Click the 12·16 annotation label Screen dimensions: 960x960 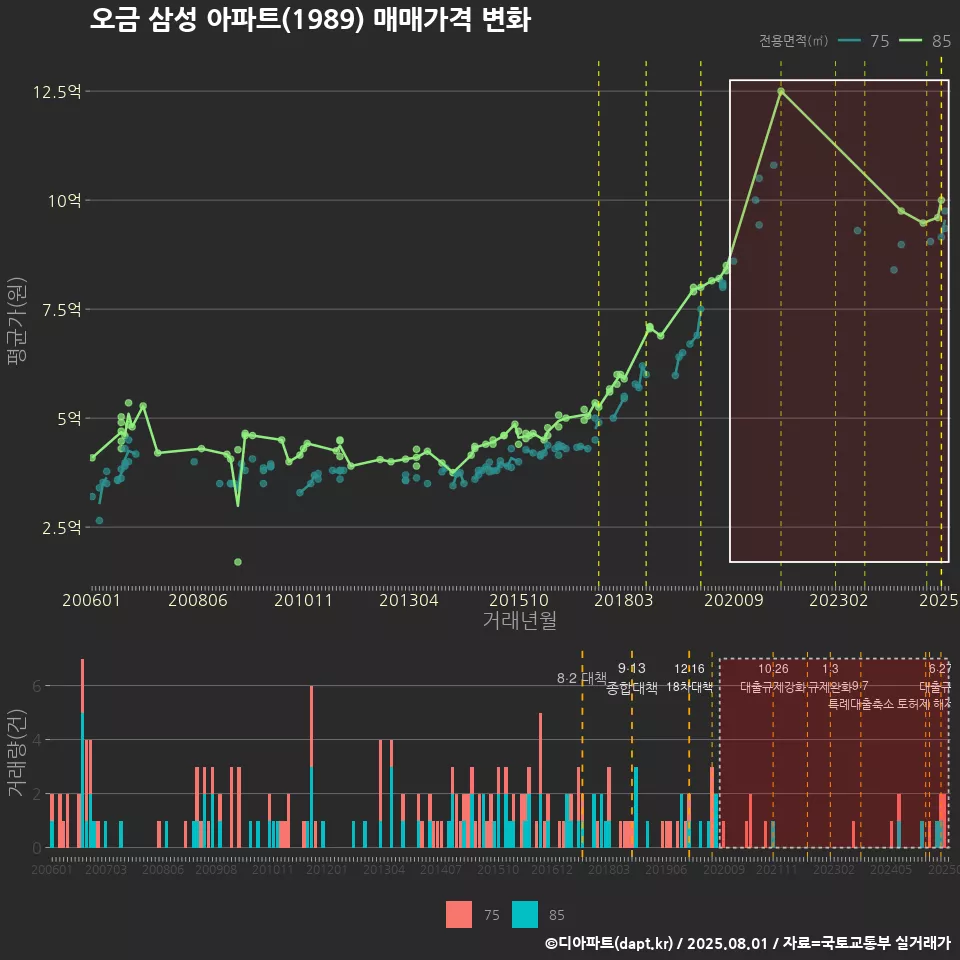(x=689, y=669)
